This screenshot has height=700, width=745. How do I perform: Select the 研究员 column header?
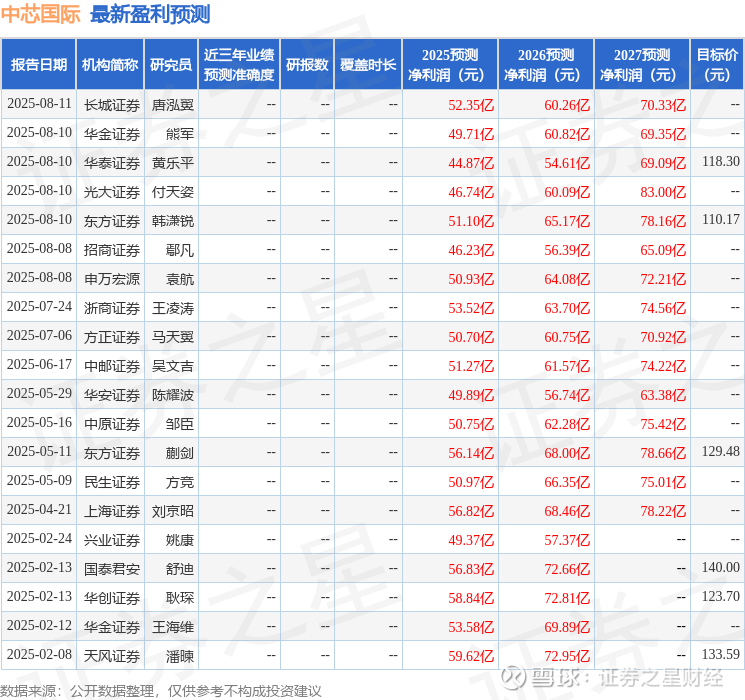(x=171, y=64)
